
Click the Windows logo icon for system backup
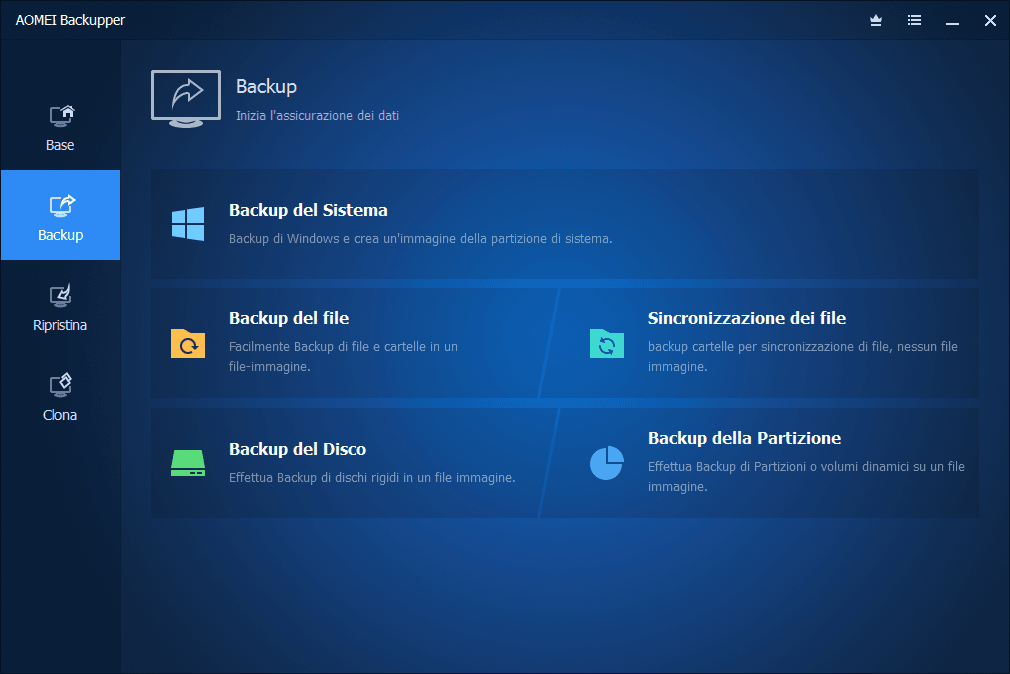coord(188,224)
